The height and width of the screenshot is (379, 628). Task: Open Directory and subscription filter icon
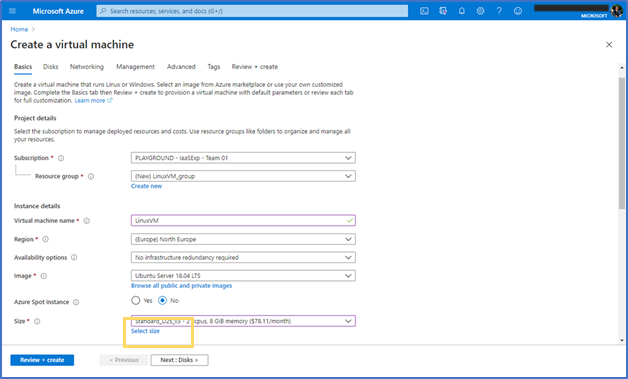pos(443,11)
